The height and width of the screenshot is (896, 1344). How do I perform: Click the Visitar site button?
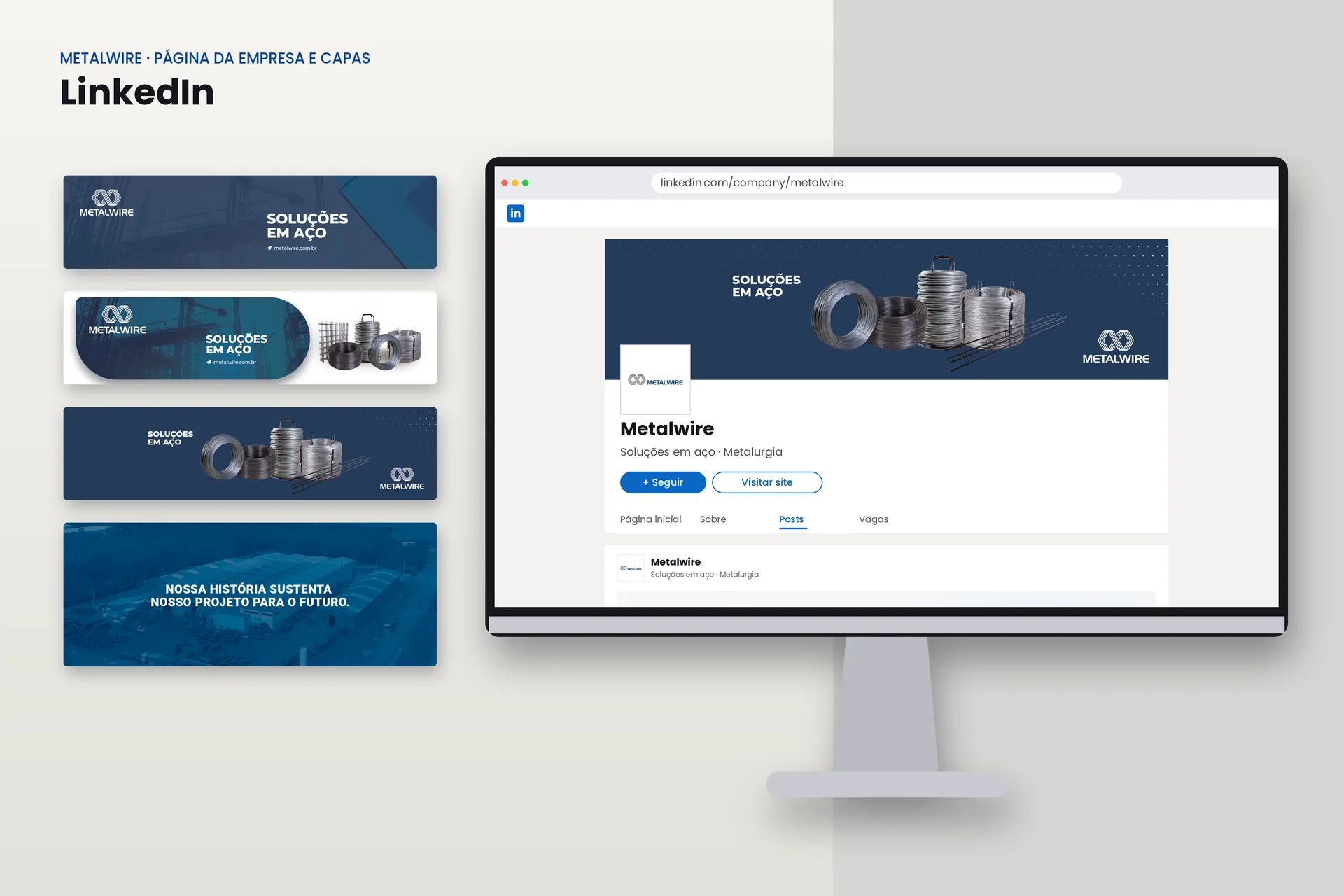coord(767,482)
